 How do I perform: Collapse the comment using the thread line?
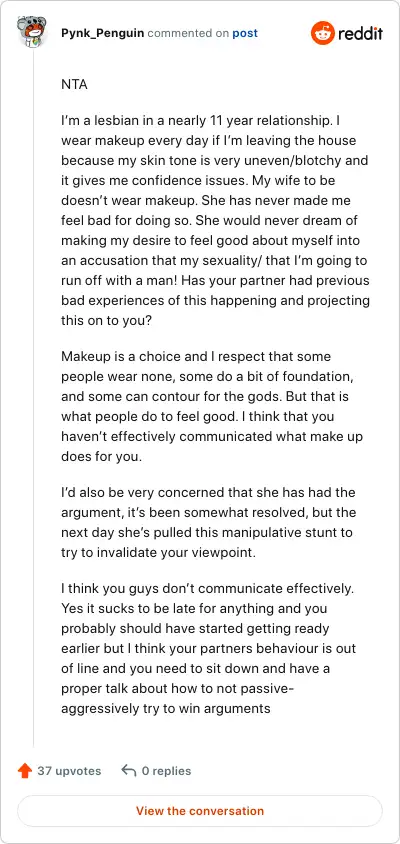(33, 398)
